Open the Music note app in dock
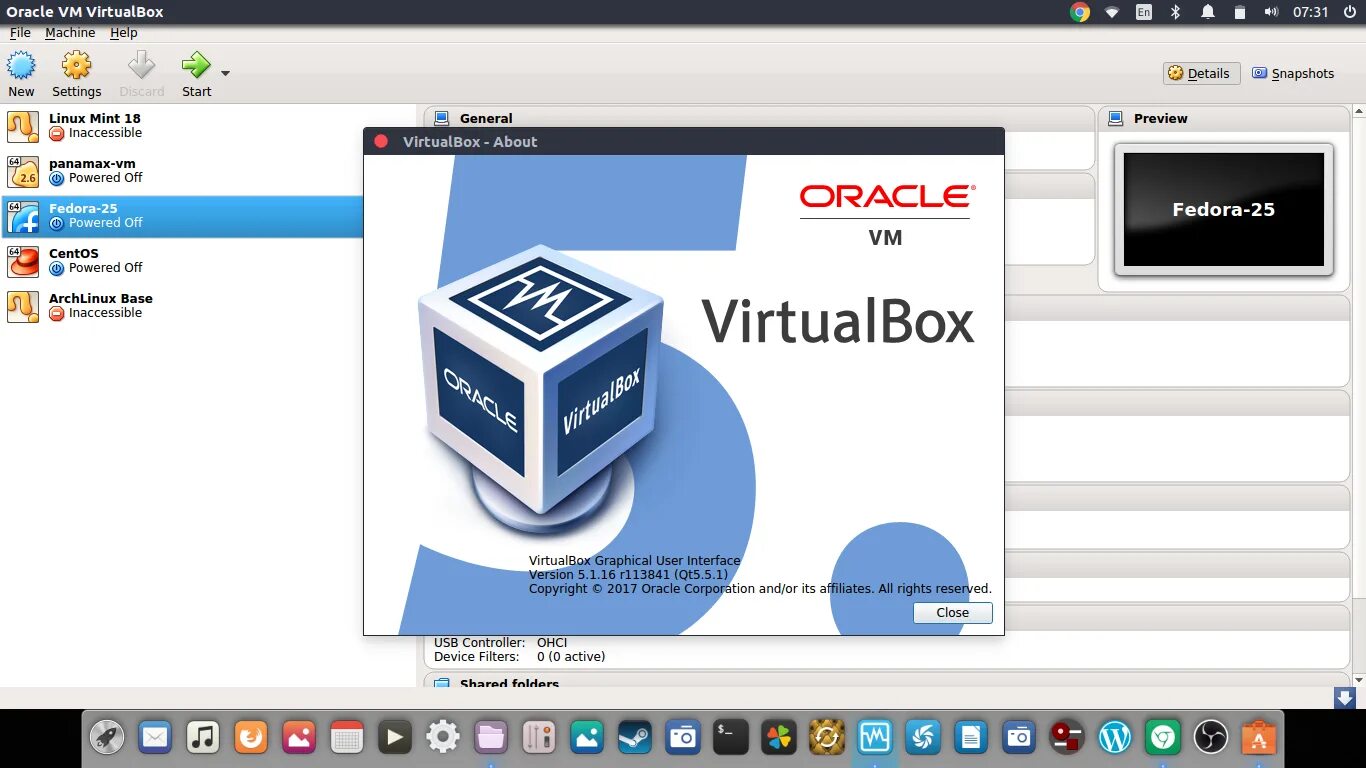The image size is (1366, 768). tap(203, 738)
